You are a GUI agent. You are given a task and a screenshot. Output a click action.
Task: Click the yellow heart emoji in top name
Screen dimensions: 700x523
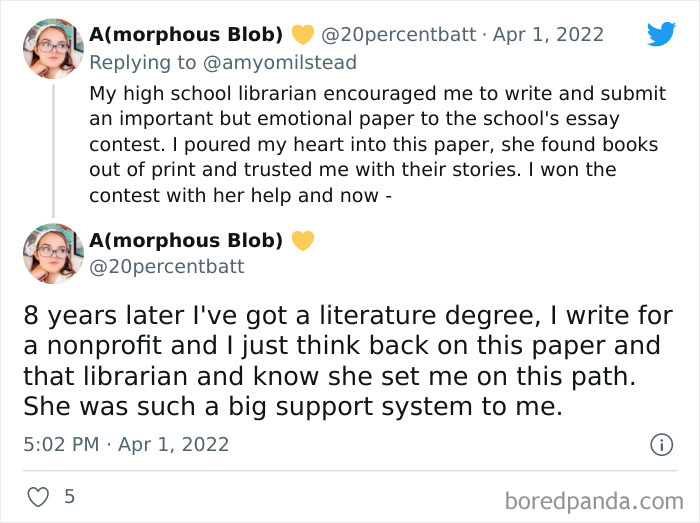point(302,35)
